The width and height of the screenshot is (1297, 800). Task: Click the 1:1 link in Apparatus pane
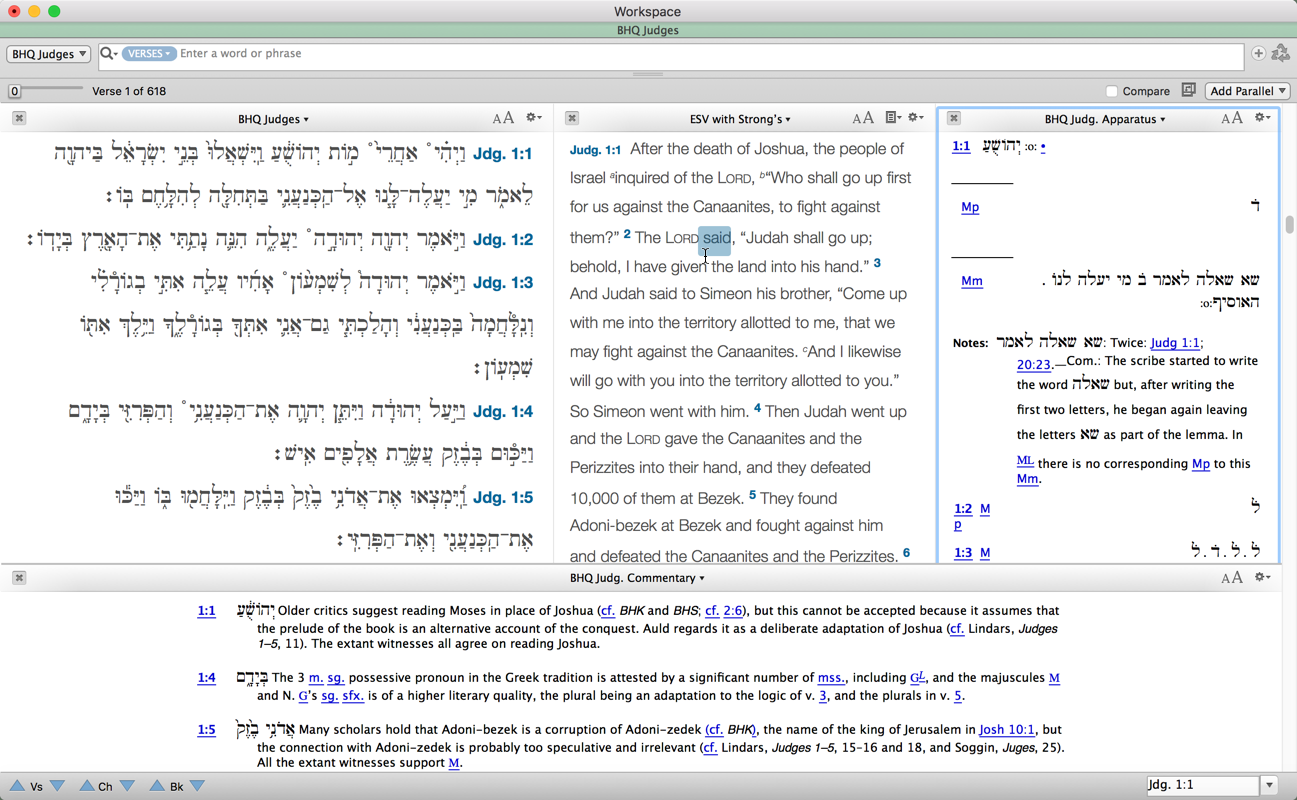click(961, 146)
